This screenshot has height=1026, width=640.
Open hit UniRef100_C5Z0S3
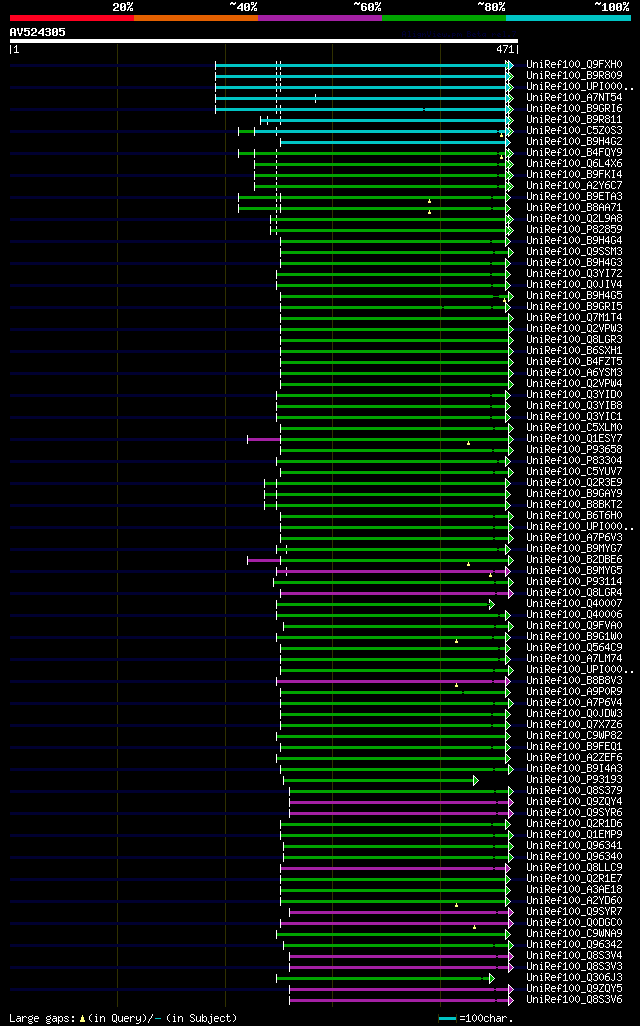point(574,131)
